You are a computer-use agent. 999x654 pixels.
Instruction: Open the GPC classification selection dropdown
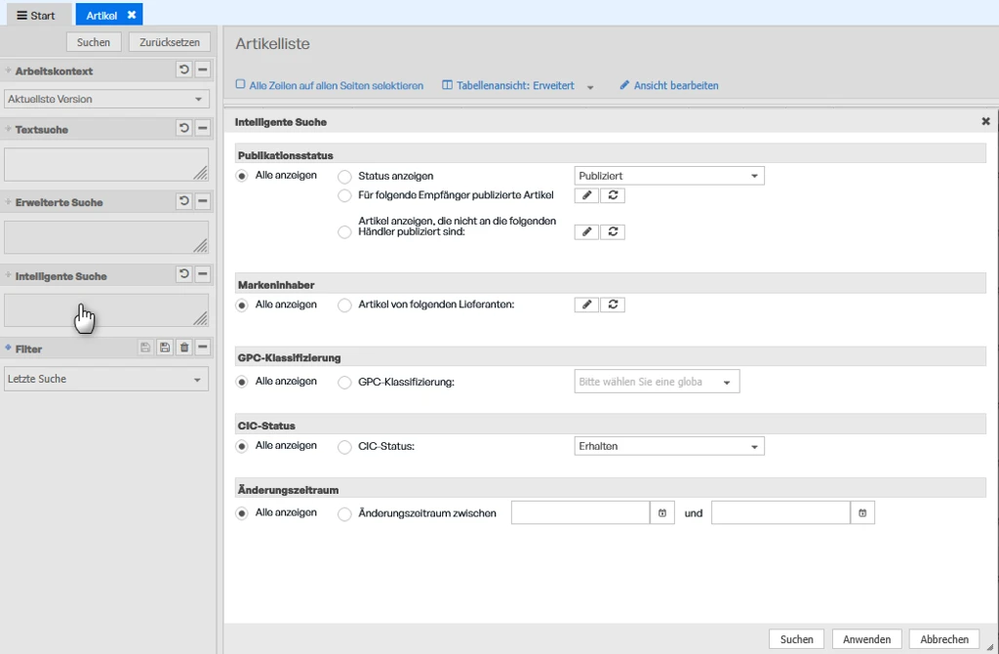coord(657,382)
